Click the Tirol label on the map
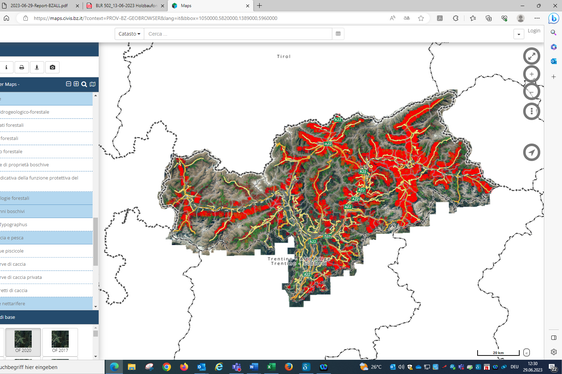 click(284, 56)
